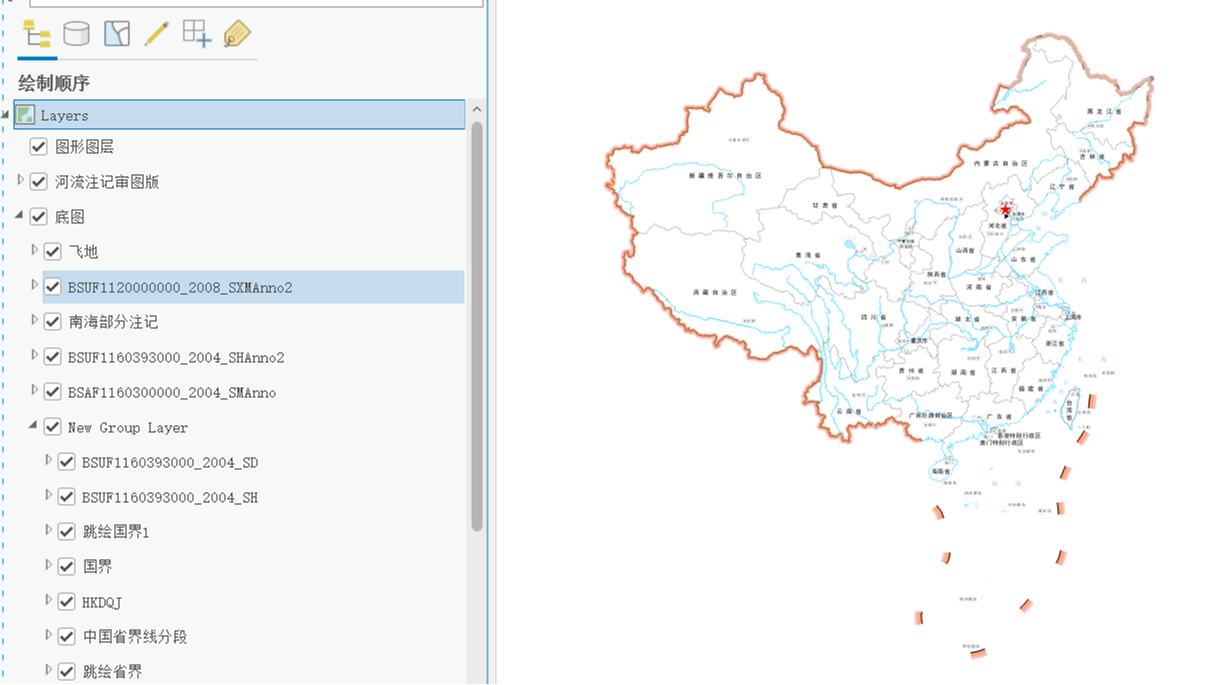Switch to List By Data Source icon
The height and width of the screenshot is (685, 1215).
76,34
